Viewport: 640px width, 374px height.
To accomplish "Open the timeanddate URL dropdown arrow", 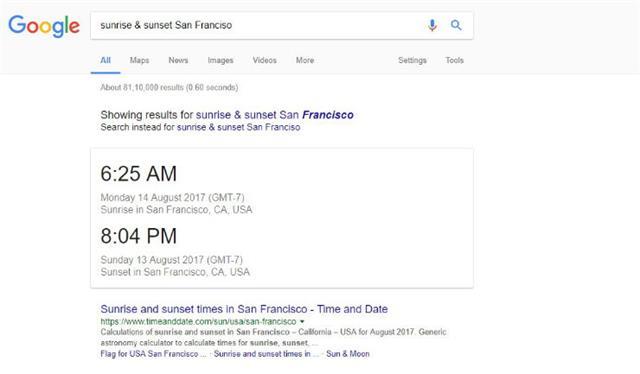I will [x=302, y=322].
